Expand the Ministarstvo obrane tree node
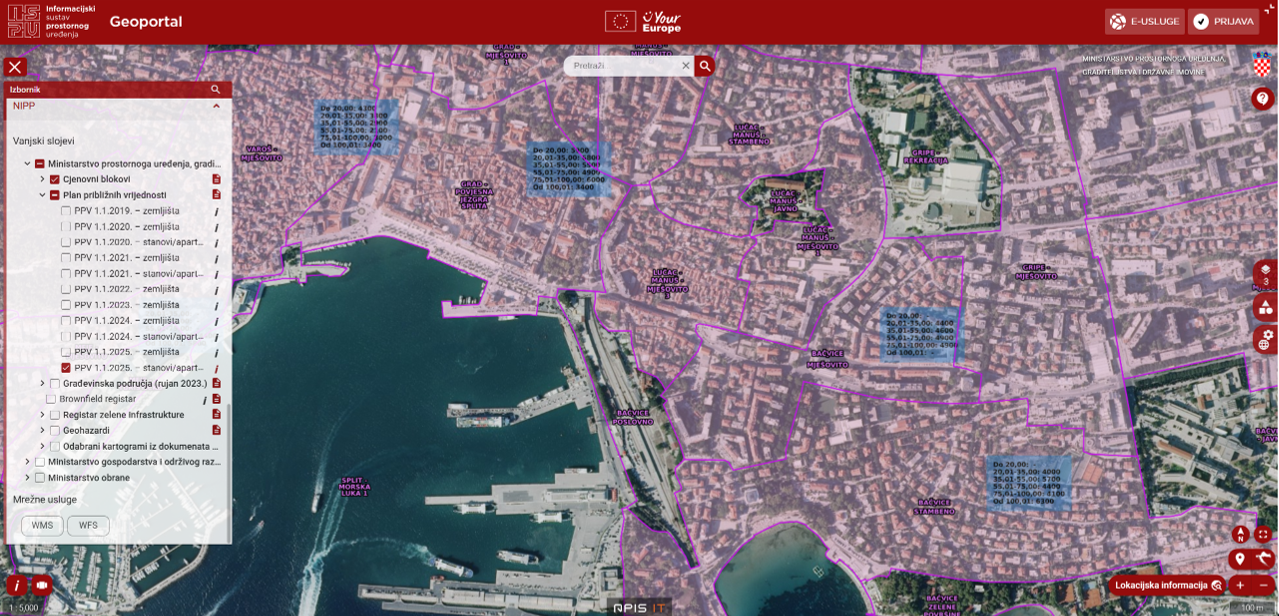Viewport: 1279px width, 616px height. pyautogui.click(x=27, y=478)
